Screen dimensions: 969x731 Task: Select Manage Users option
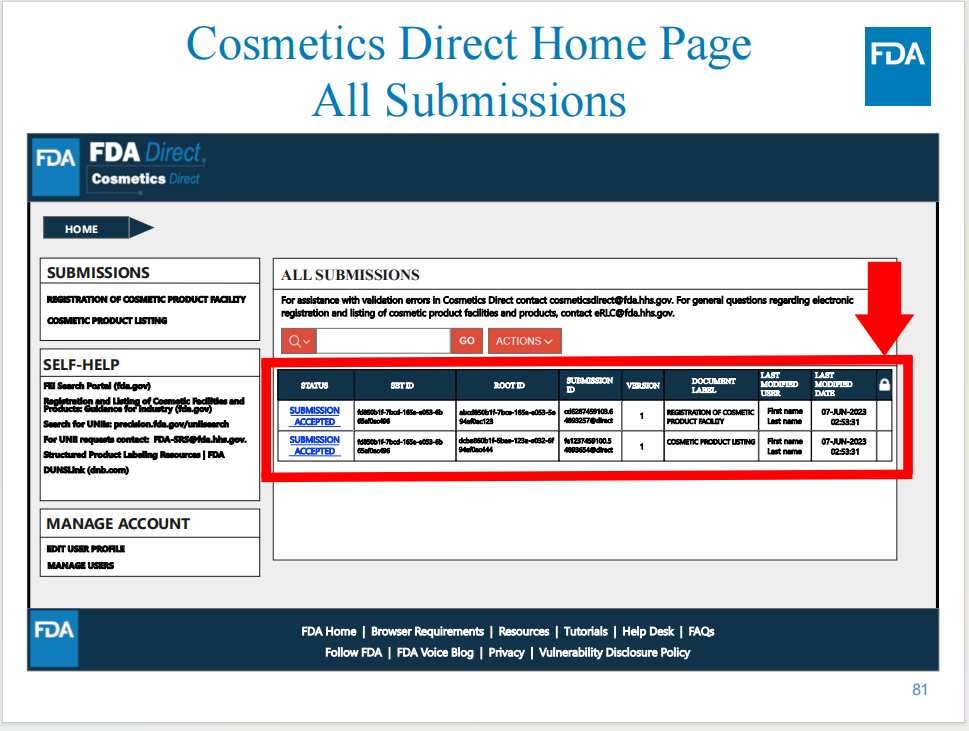pyautogui.click(x=81, y=566)
